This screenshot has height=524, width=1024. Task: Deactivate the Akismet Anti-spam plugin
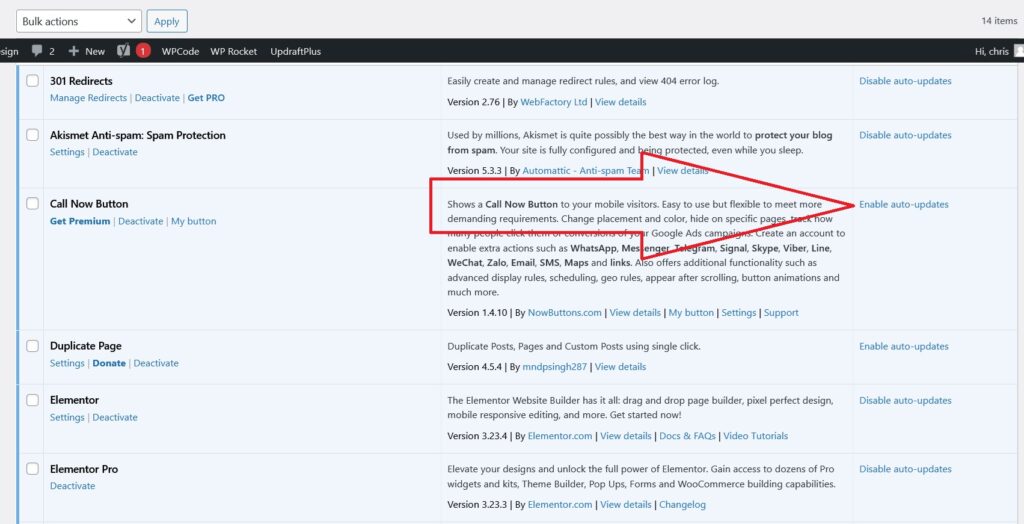coord(115,152)
